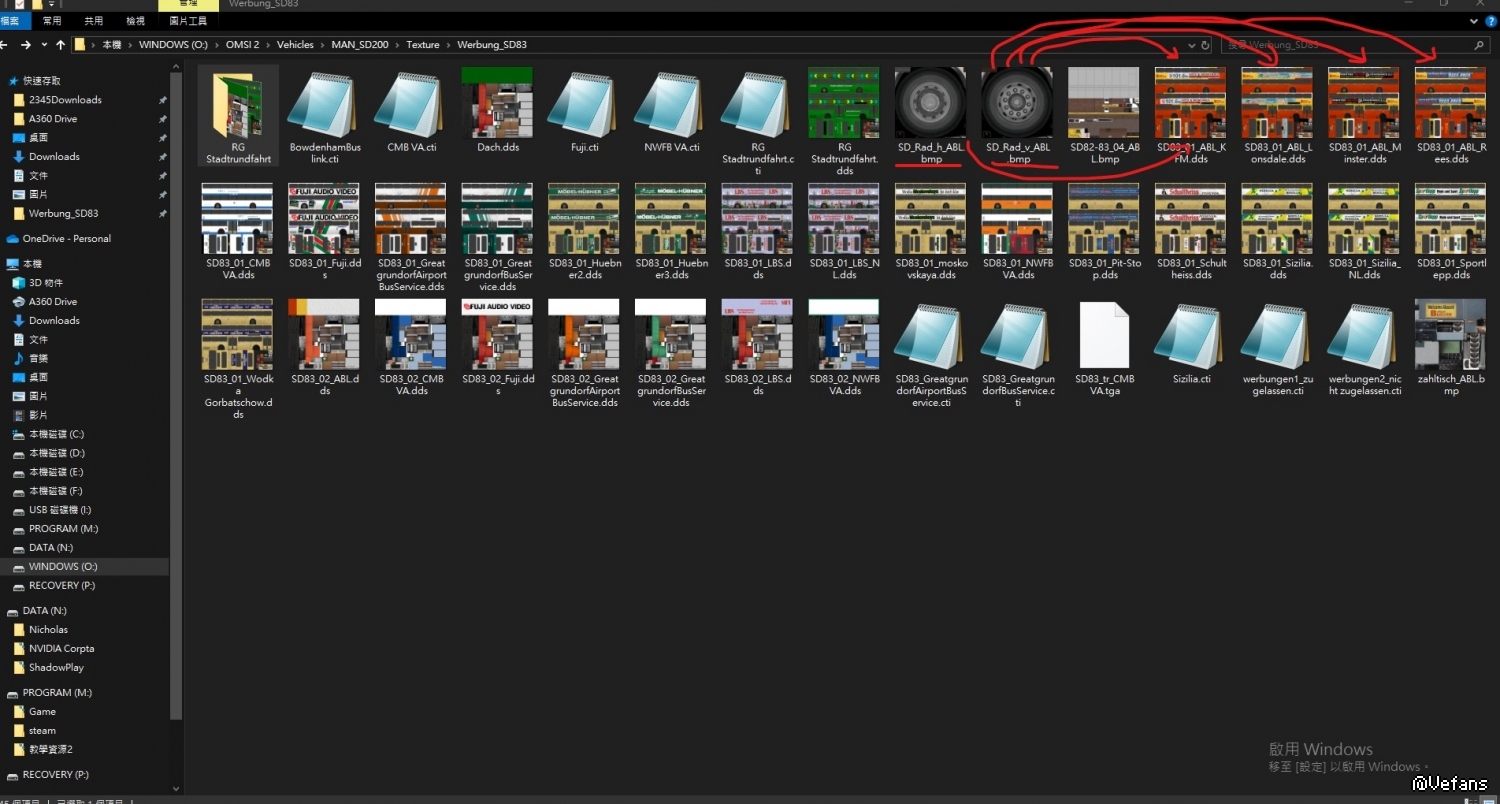Viewport: 1500px width, 804px height.
Task: Click the Back navigation arrow
Action: tap(4, 45)
